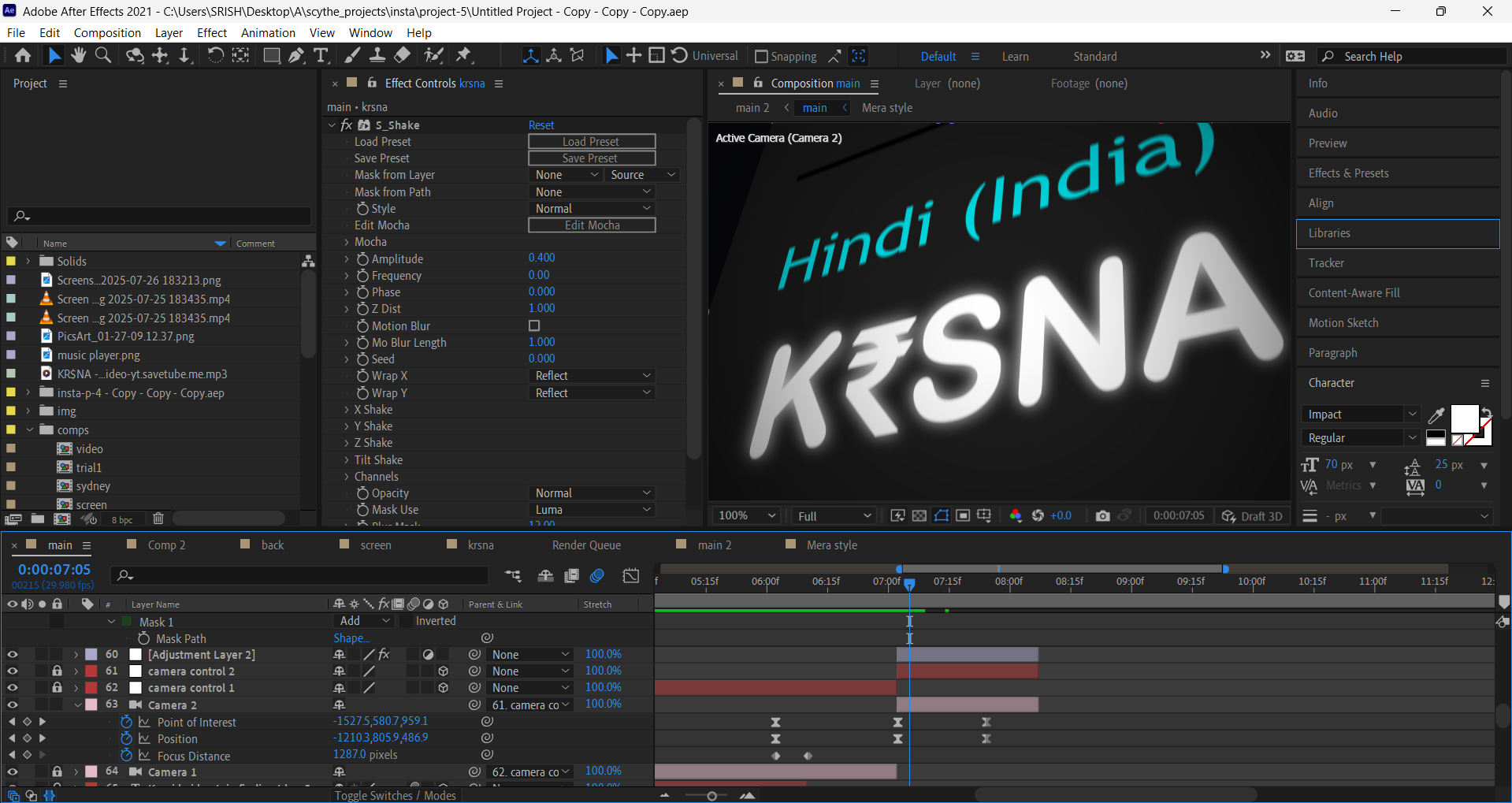Image resolution: width=1512 pixels, height=803 pixels.
Task: Click the Position stopwatch of Camera 2
Action: [126, 738]
